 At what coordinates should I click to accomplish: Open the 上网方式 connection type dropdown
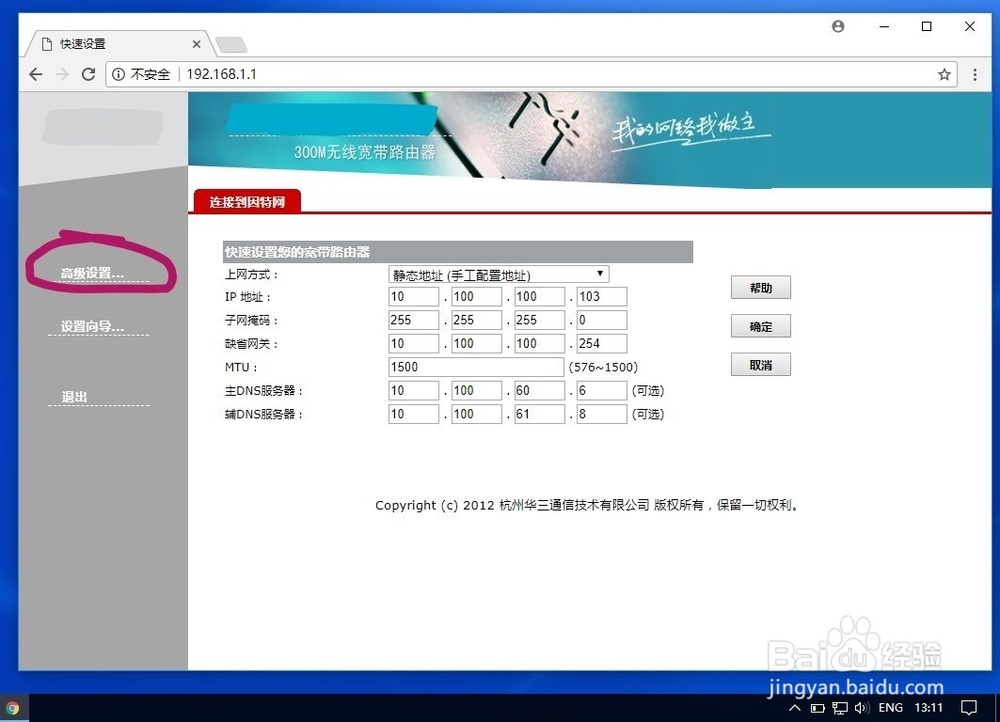pos(497,273)
